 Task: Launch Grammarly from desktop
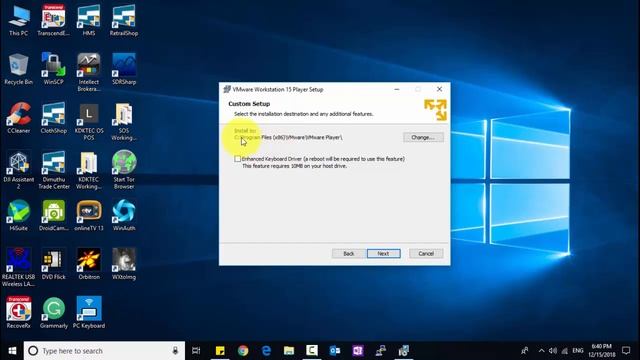(x=53, y=313)
